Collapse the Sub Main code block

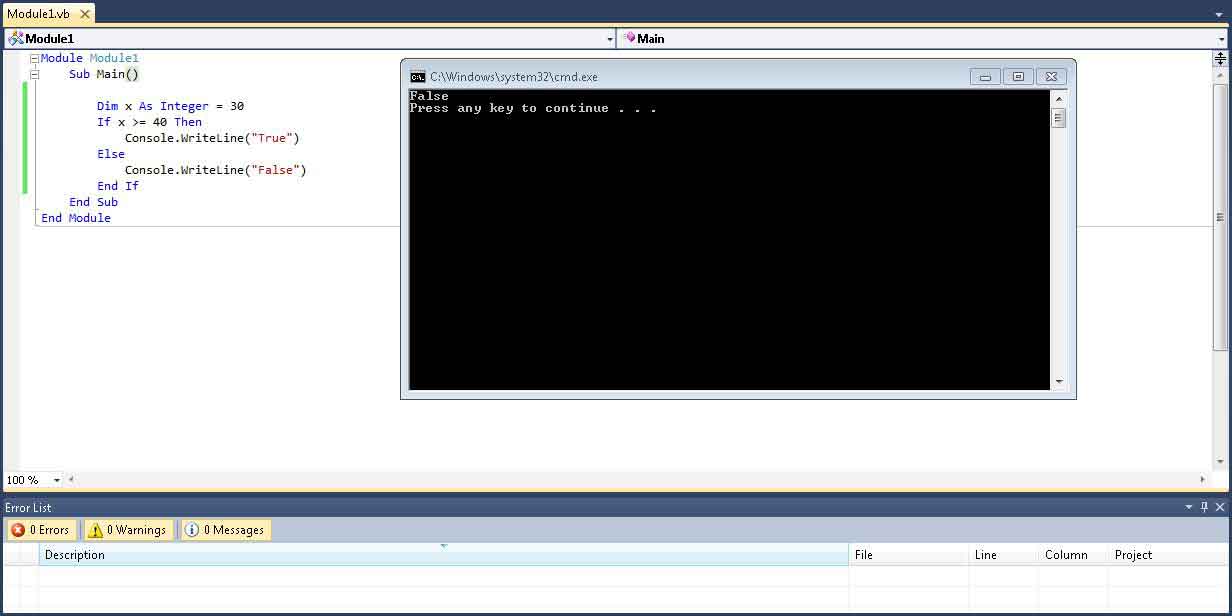click(34, 75)
